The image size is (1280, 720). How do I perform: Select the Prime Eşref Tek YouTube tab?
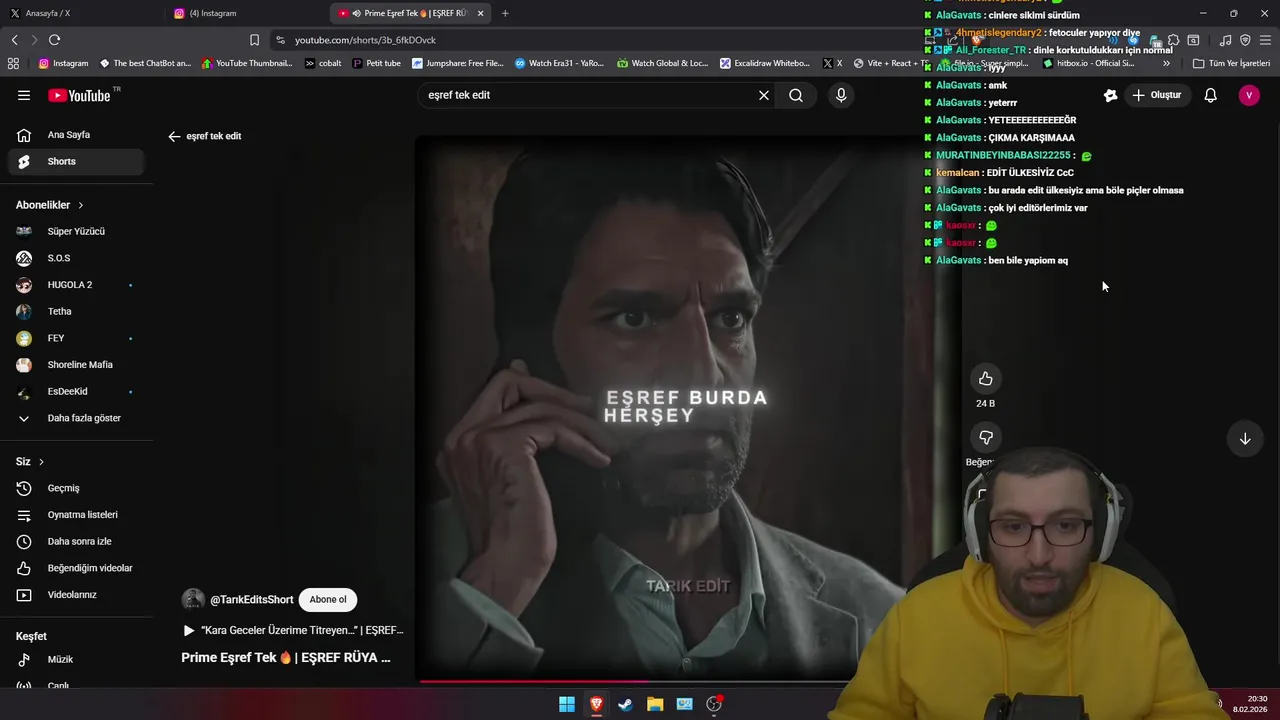pyautogui.click(x=412, y=13)
